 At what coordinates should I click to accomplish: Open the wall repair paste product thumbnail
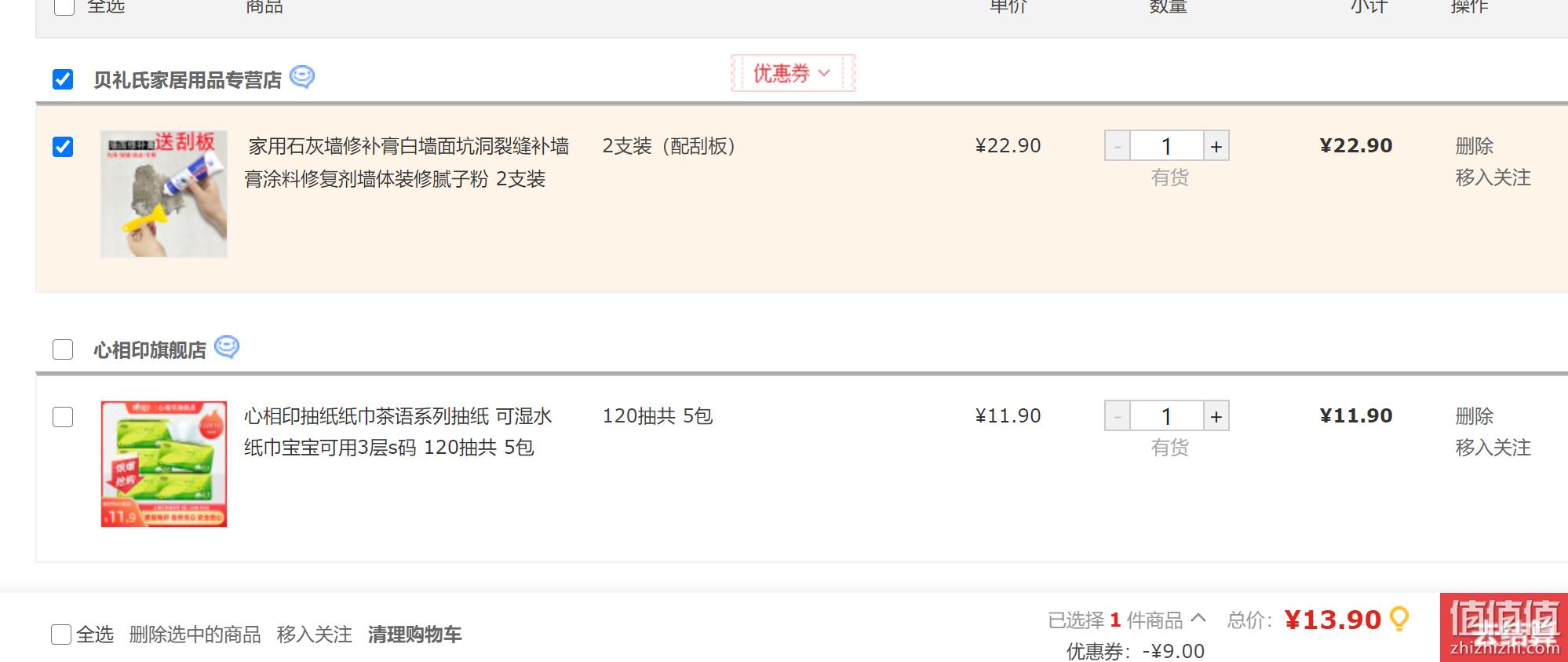pyautogui.click(x=164, y=194)
